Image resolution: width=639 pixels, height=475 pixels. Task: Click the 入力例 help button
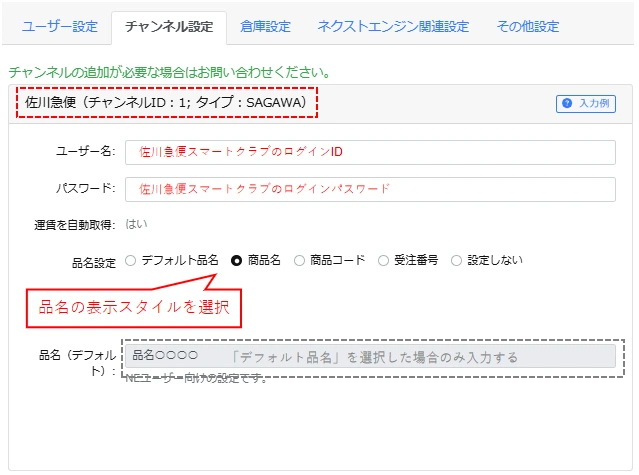[x=586, y=103]
